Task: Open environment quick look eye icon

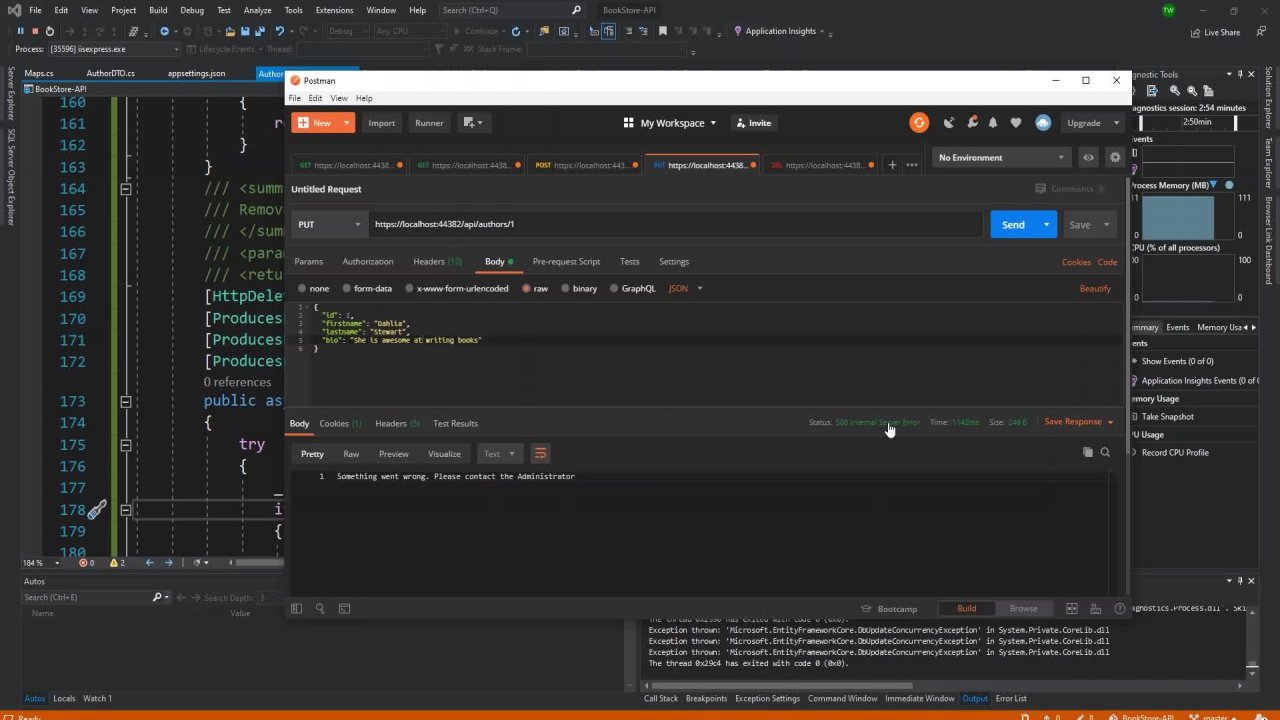Action: tap(1088, 158)
